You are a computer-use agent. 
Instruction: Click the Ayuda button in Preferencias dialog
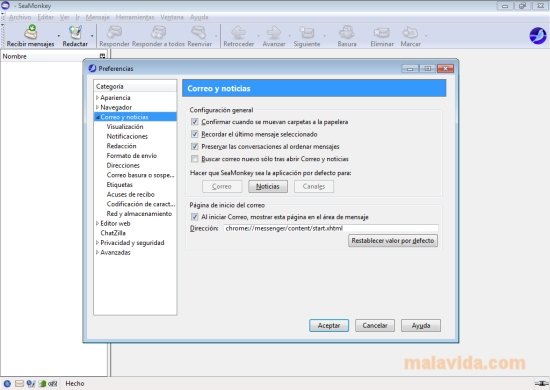[x=421, y=325]
